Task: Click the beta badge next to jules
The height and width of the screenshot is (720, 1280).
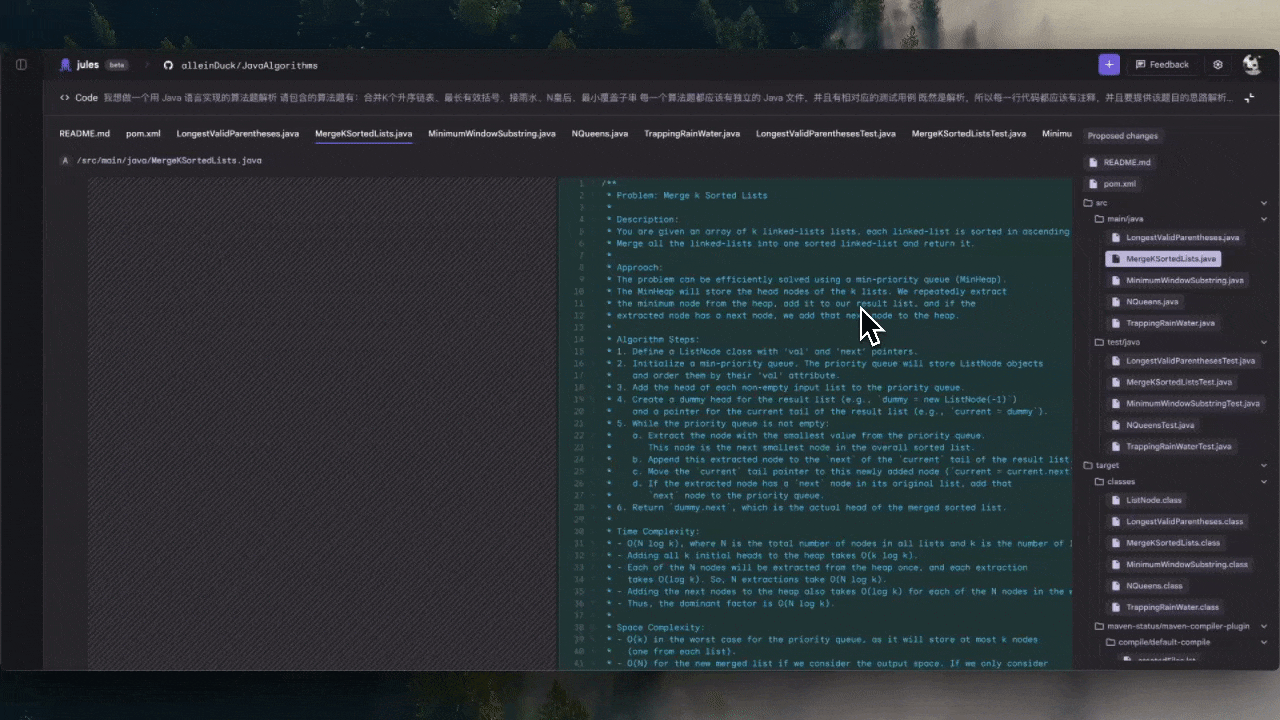Action: 117,65
